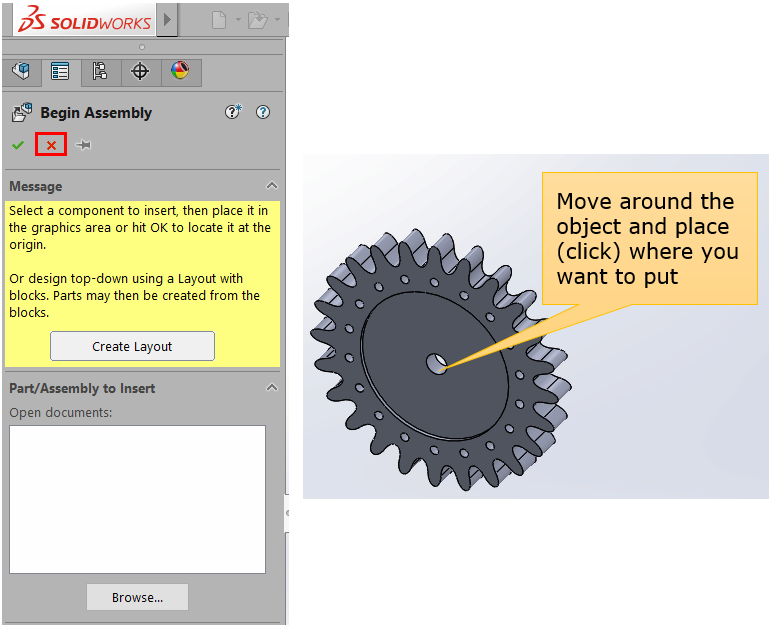Image resolution: width=775 pixels, height=628 pixels.
Task: Click the small dot above the manager tabs
Action: pos(142,47)
